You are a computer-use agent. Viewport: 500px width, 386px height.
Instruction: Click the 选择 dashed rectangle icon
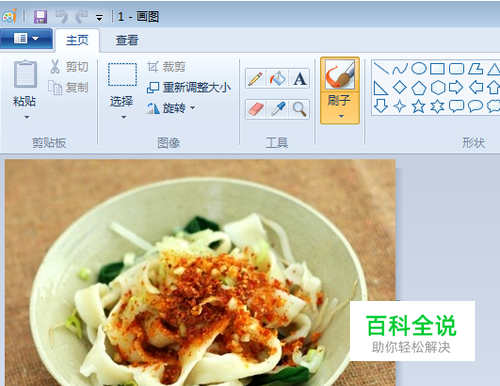pyautogui.click(x=122, y=75)
